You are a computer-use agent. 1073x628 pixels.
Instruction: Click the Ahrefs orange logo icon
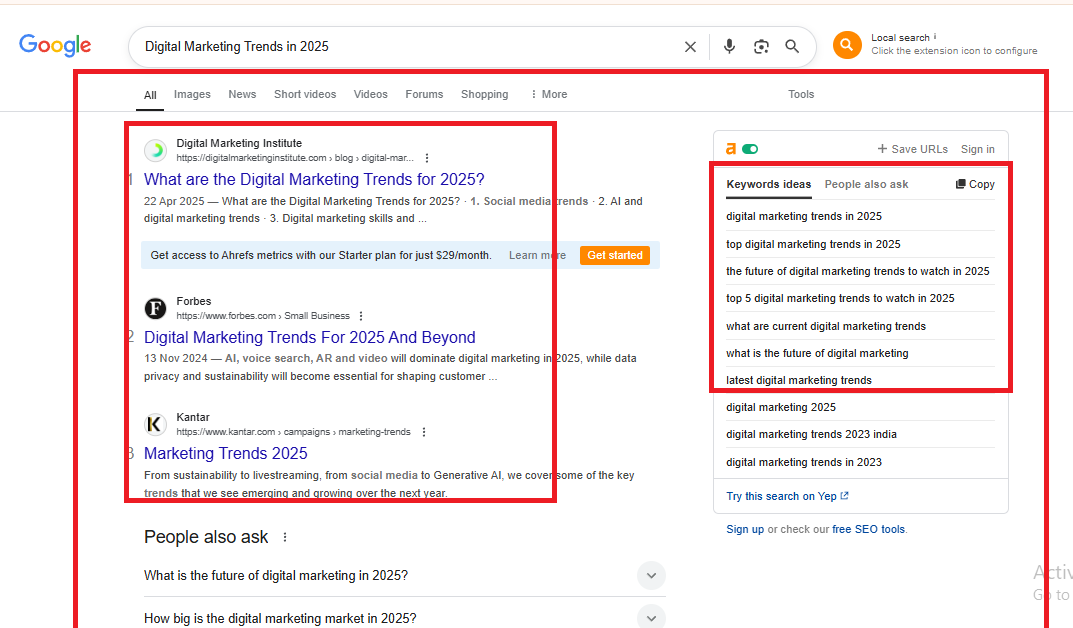tap(731, 148)
